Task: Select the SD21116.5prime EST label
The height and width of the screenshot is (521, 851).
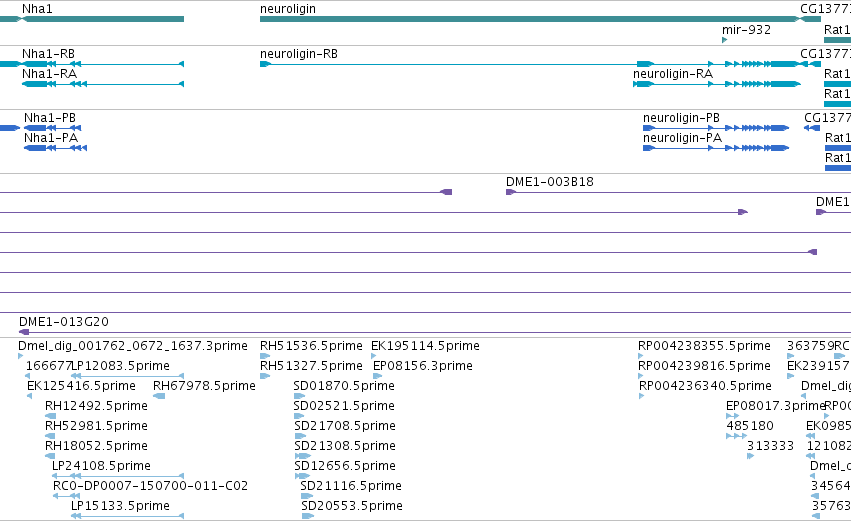Action: [351, 486]
